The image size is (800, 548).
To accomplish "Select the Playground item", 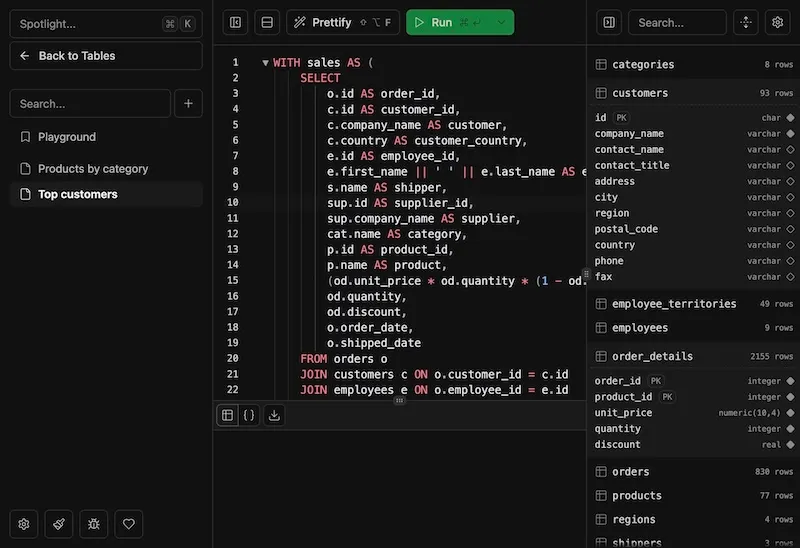I will 67,137.
